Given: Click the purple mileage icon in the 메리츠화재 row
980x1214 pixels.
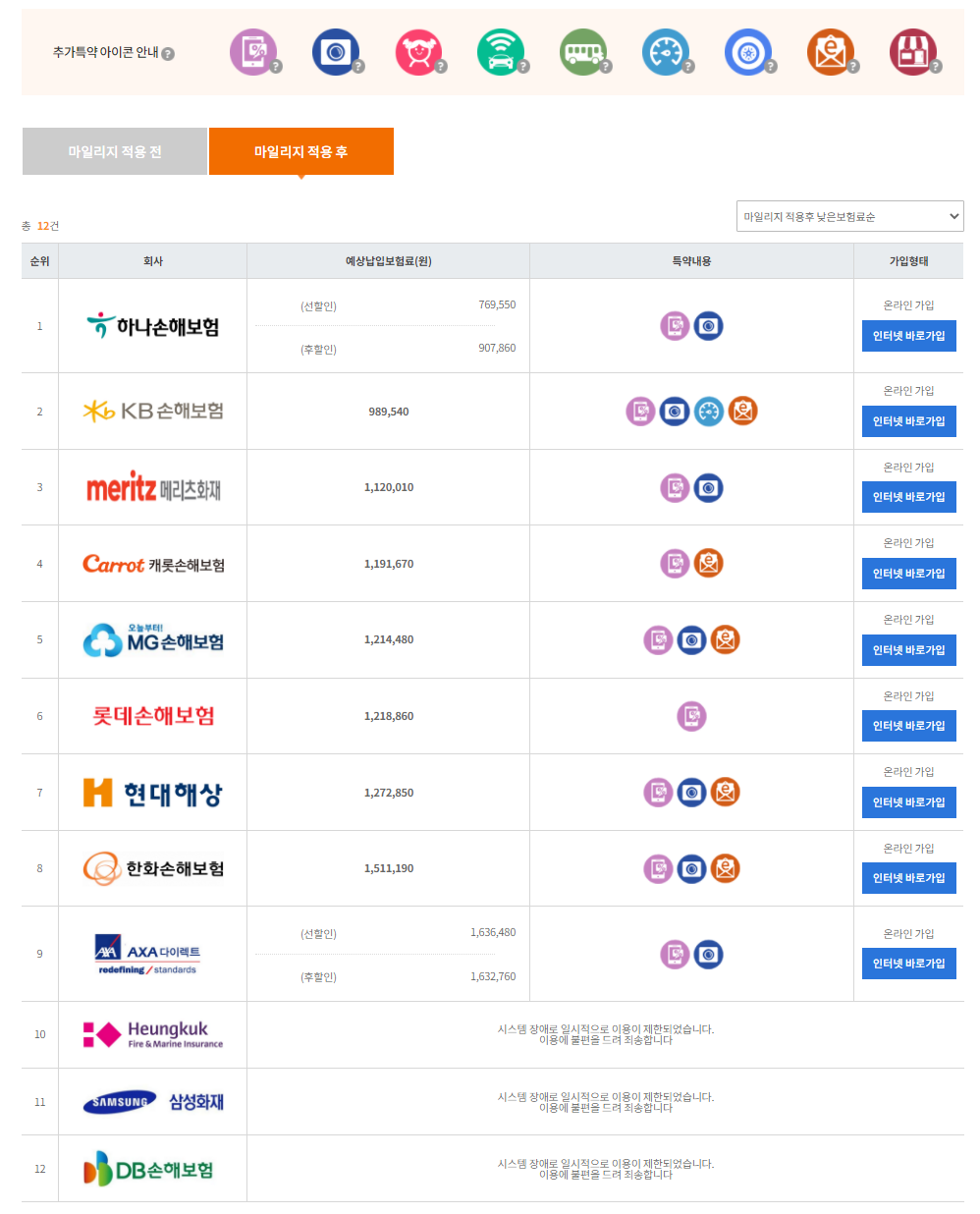Looking at the screenshot, I should tap(675, 487).
